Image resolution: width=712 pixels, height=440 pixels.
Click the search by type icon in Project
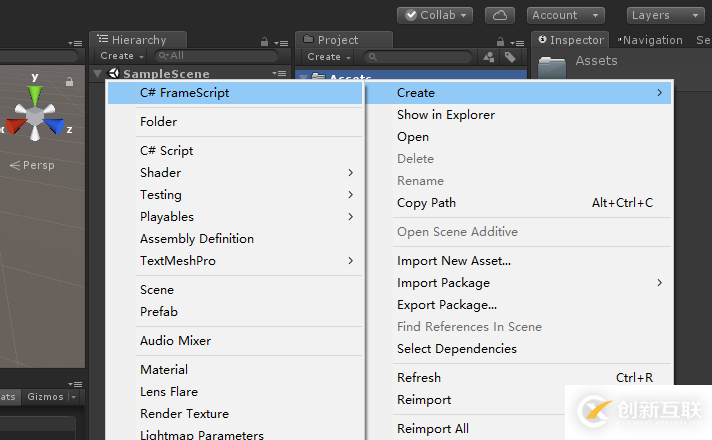point(489,57)
